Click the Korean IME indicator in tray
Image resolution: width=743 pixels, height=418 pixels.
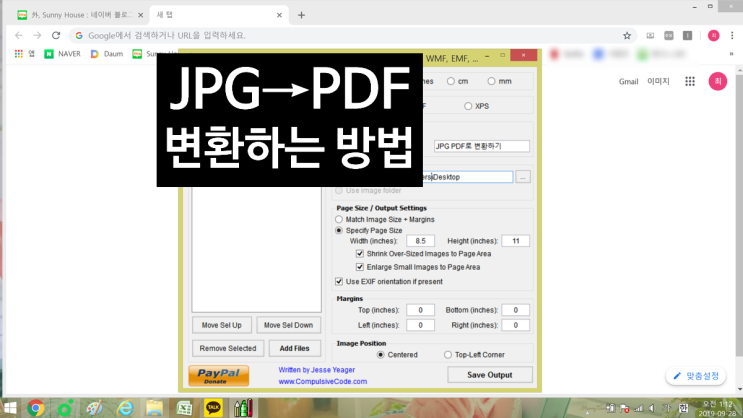(683, 408)
